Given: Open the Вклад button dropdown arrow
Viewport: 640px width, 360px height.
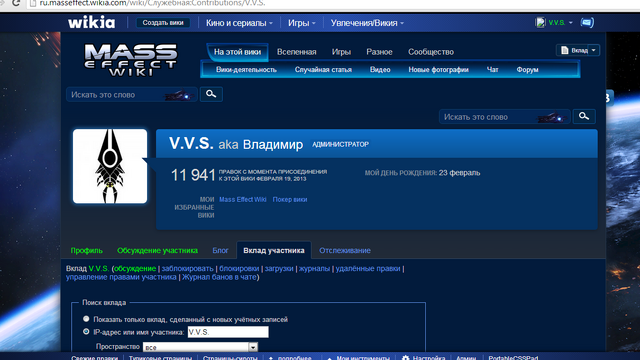Looking at the screenshot, I should (x=594, y=50).
